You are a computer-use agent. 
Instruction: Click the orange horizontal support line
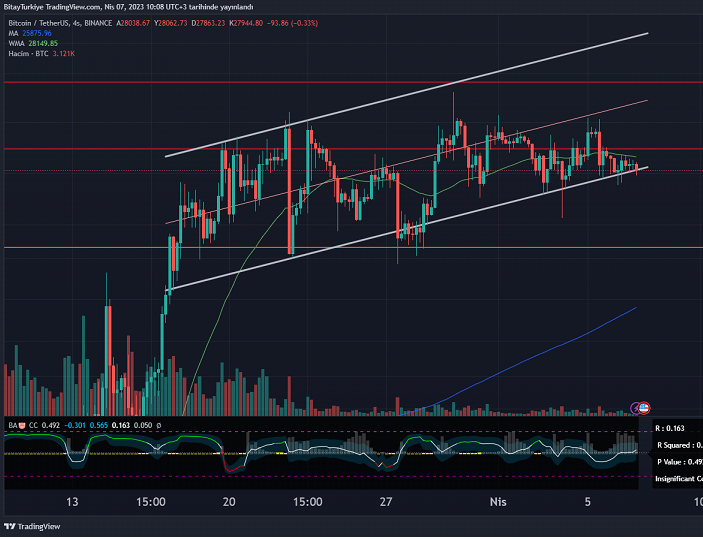click(x=353, y=248)
